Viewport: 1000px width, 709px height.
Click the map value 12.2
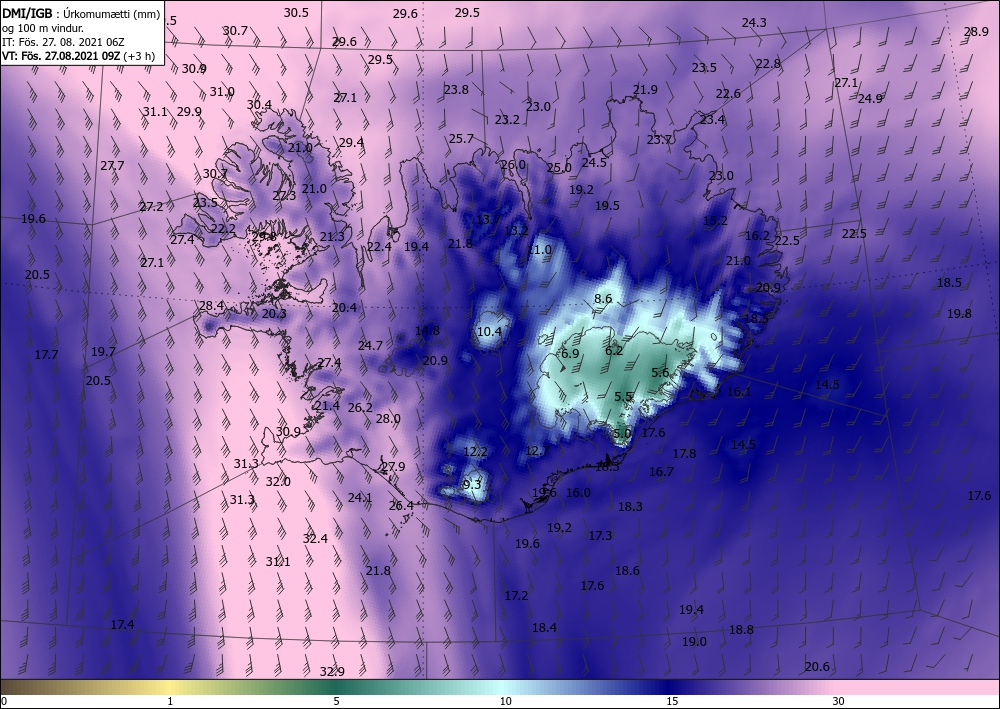tap(475, 452)
